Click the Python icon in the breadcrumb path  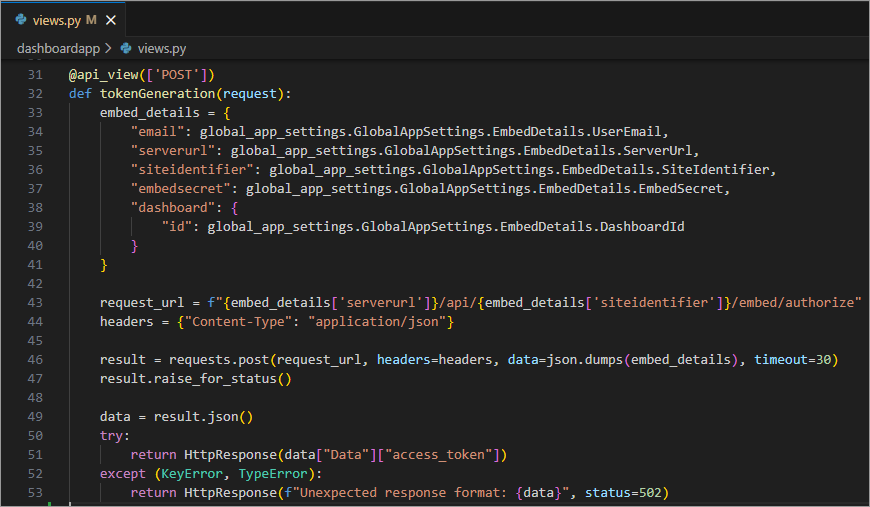pyautogui.click(x=126, y=48)
